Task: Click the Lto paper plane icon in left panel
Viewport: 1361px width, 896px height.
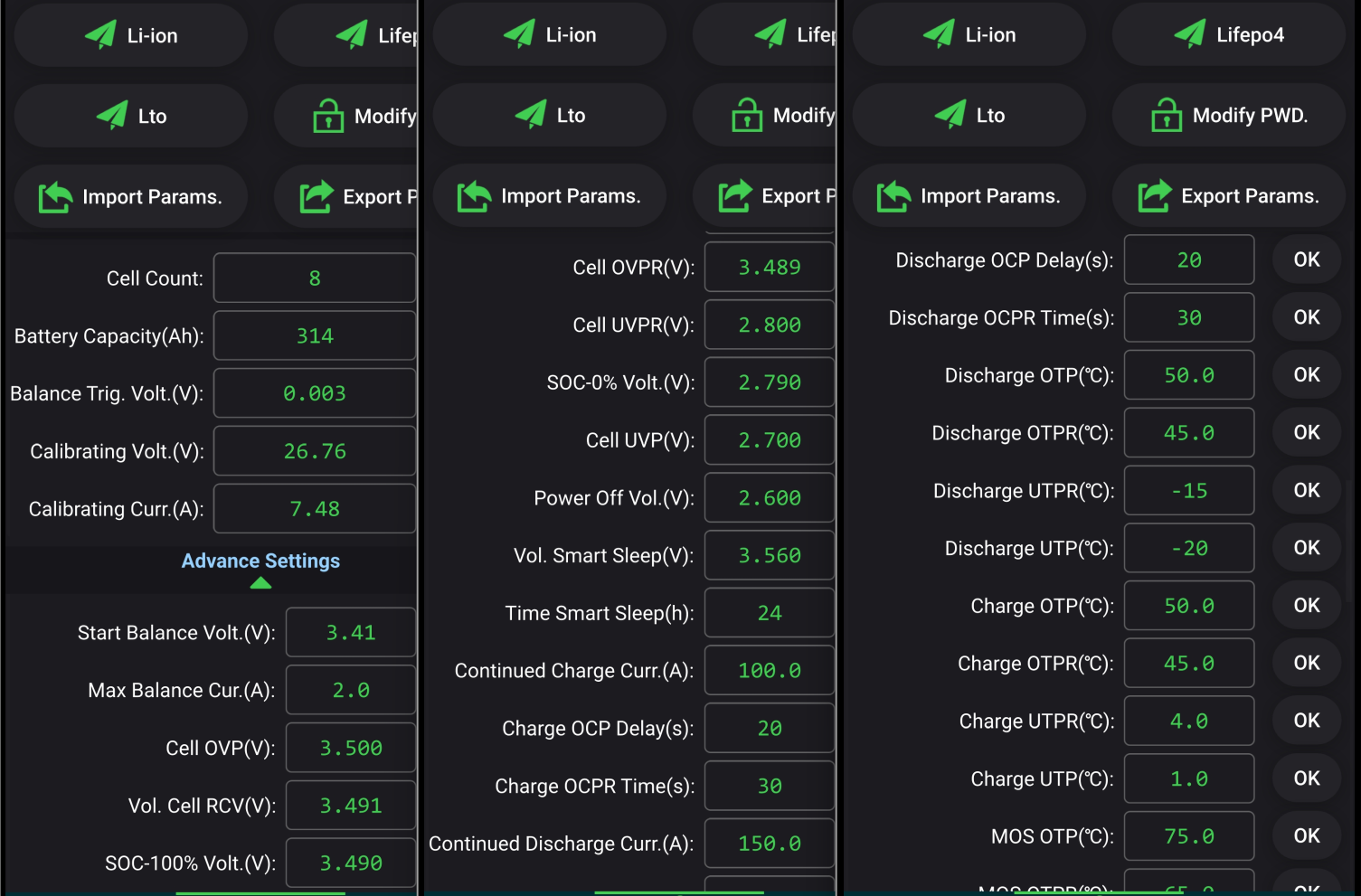Action: point(112,116)
